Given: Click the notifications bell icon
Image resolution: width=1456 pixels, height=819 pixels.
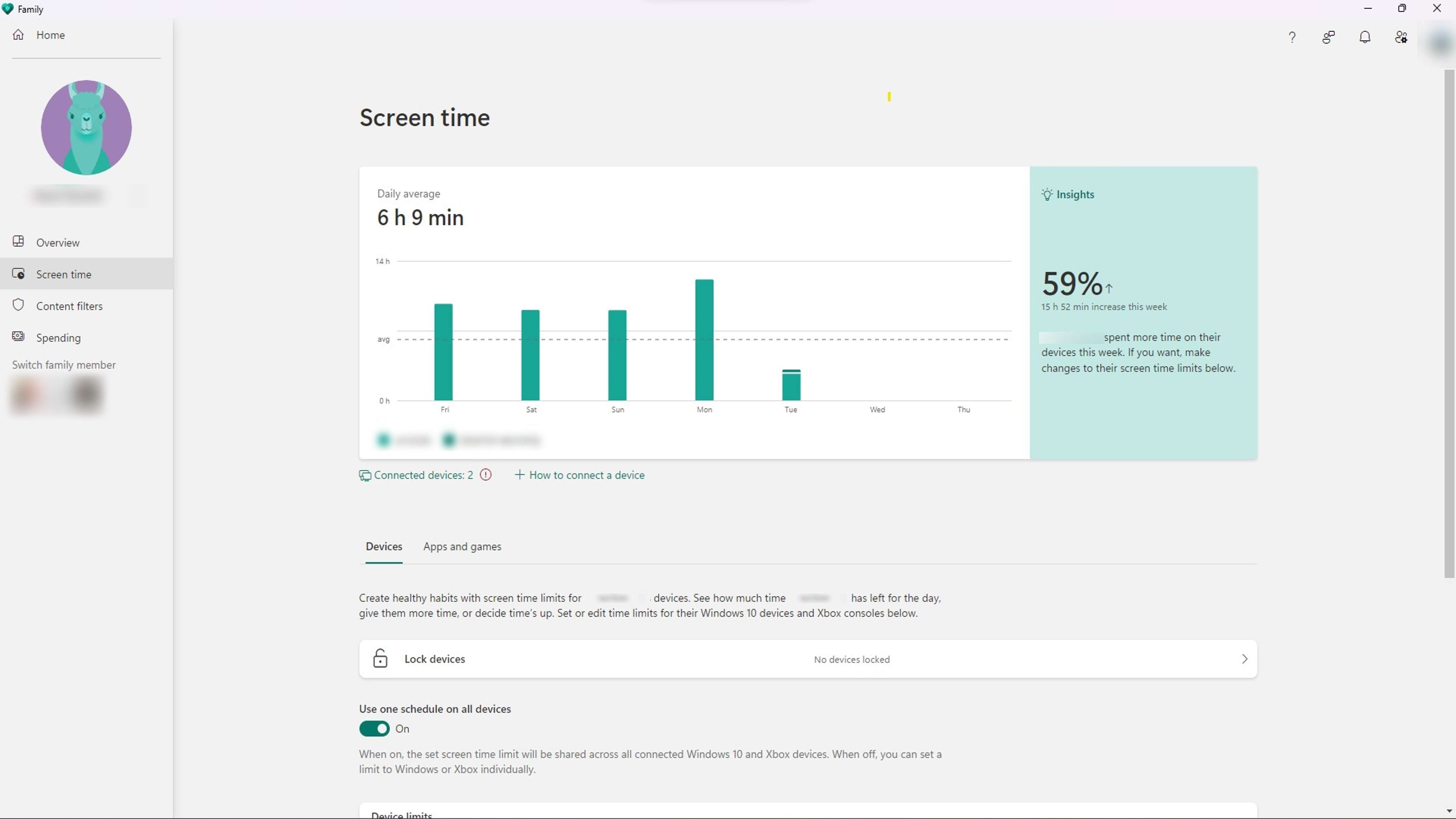Looking at the screenshot, I should [1365, 37].
